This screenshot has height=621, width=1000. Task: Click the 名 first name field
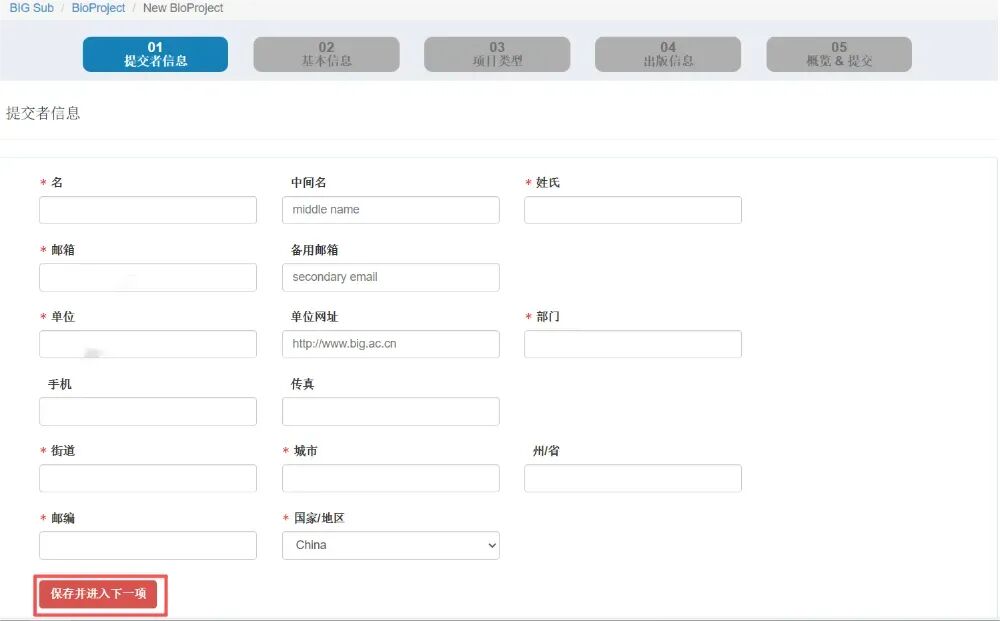coord(147,210)
